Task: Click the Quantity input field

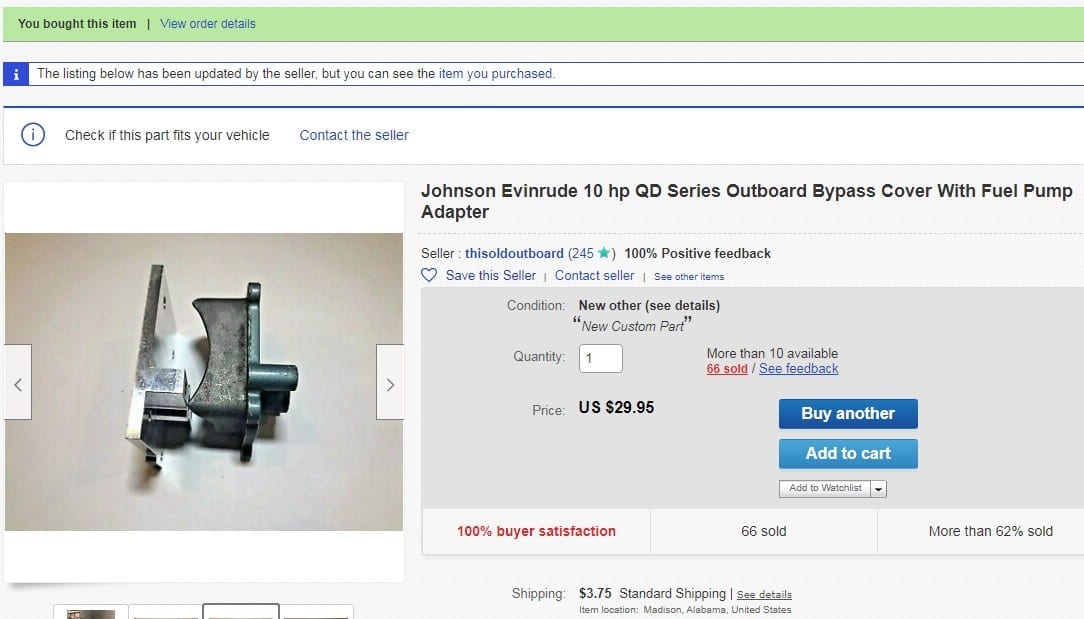Action: (601, 358)
